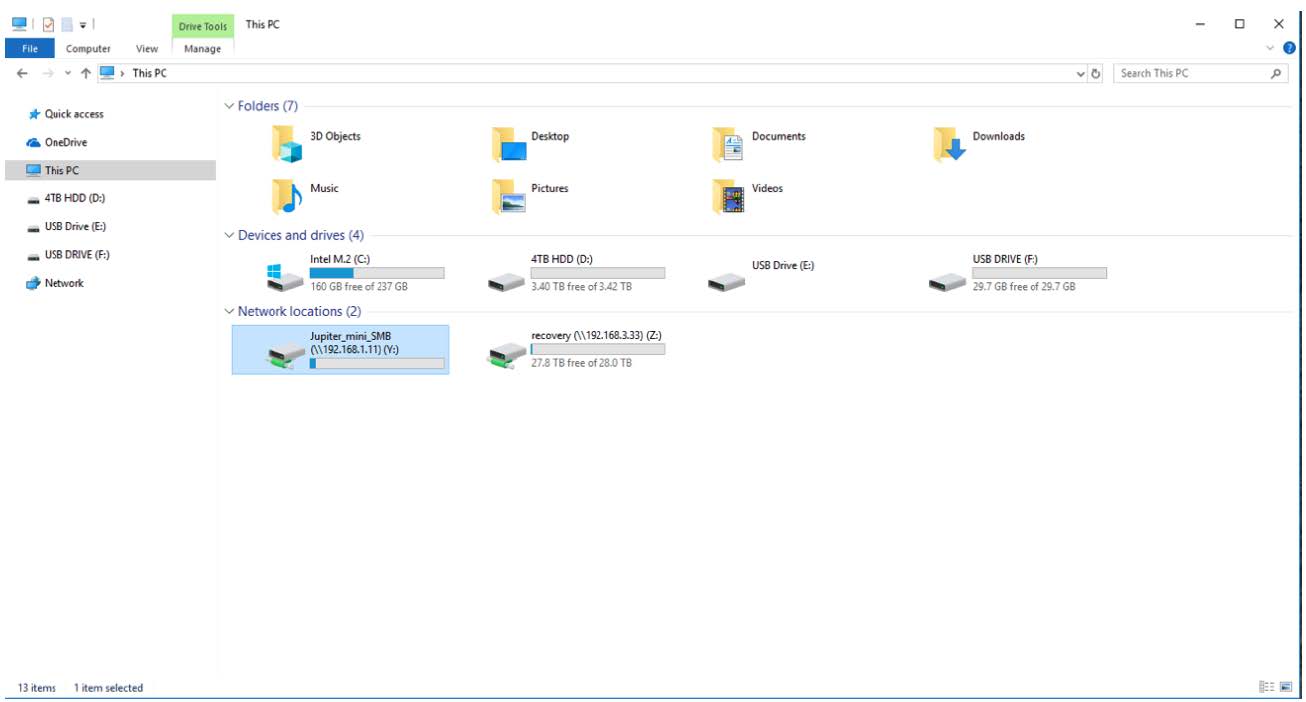Open the address bar history dropdown
1306x702 pixels.
[1081, 73]
